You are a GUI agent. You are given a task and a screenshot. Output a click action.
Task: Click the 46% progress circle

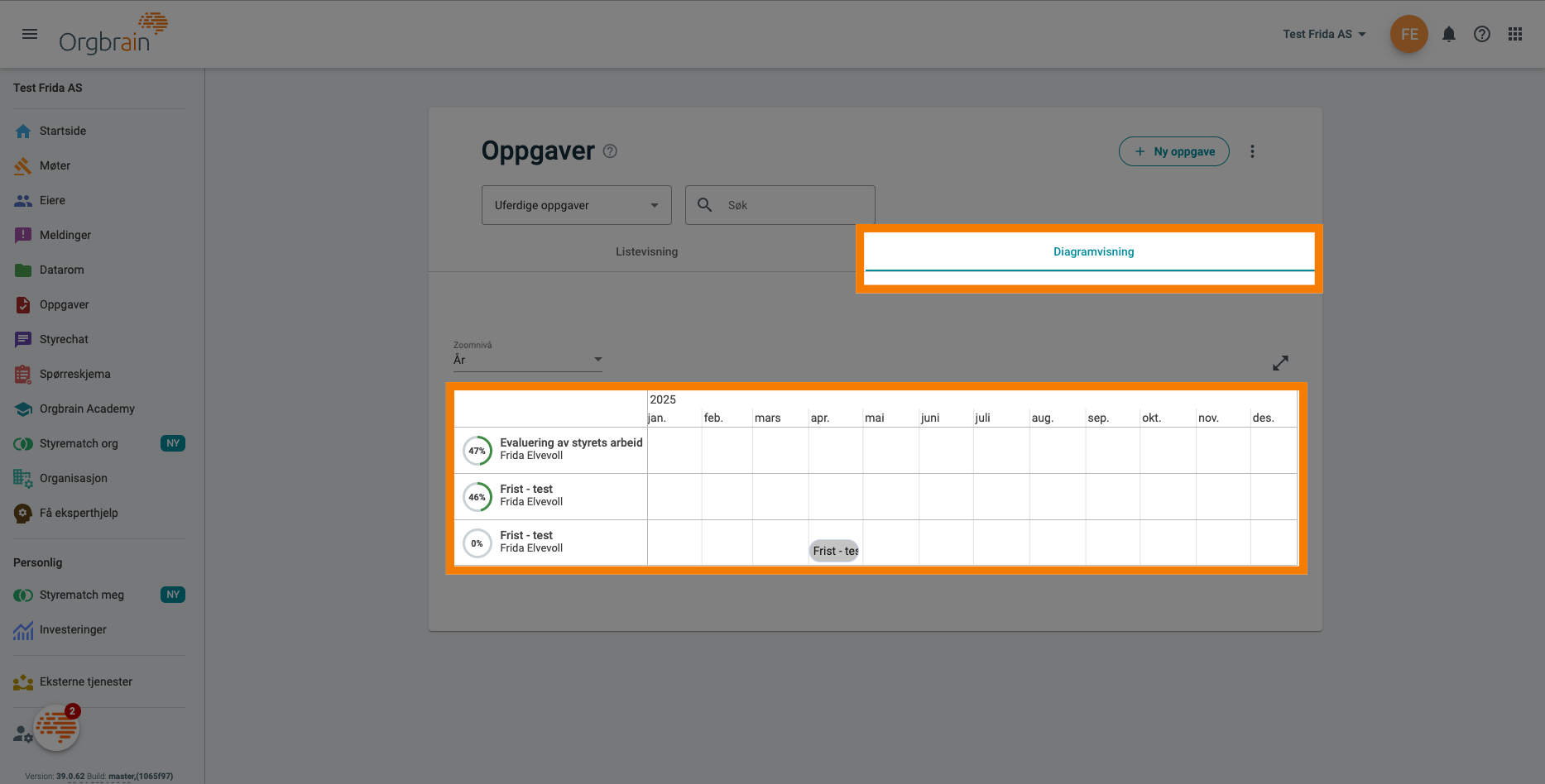[x=477, y=497]
